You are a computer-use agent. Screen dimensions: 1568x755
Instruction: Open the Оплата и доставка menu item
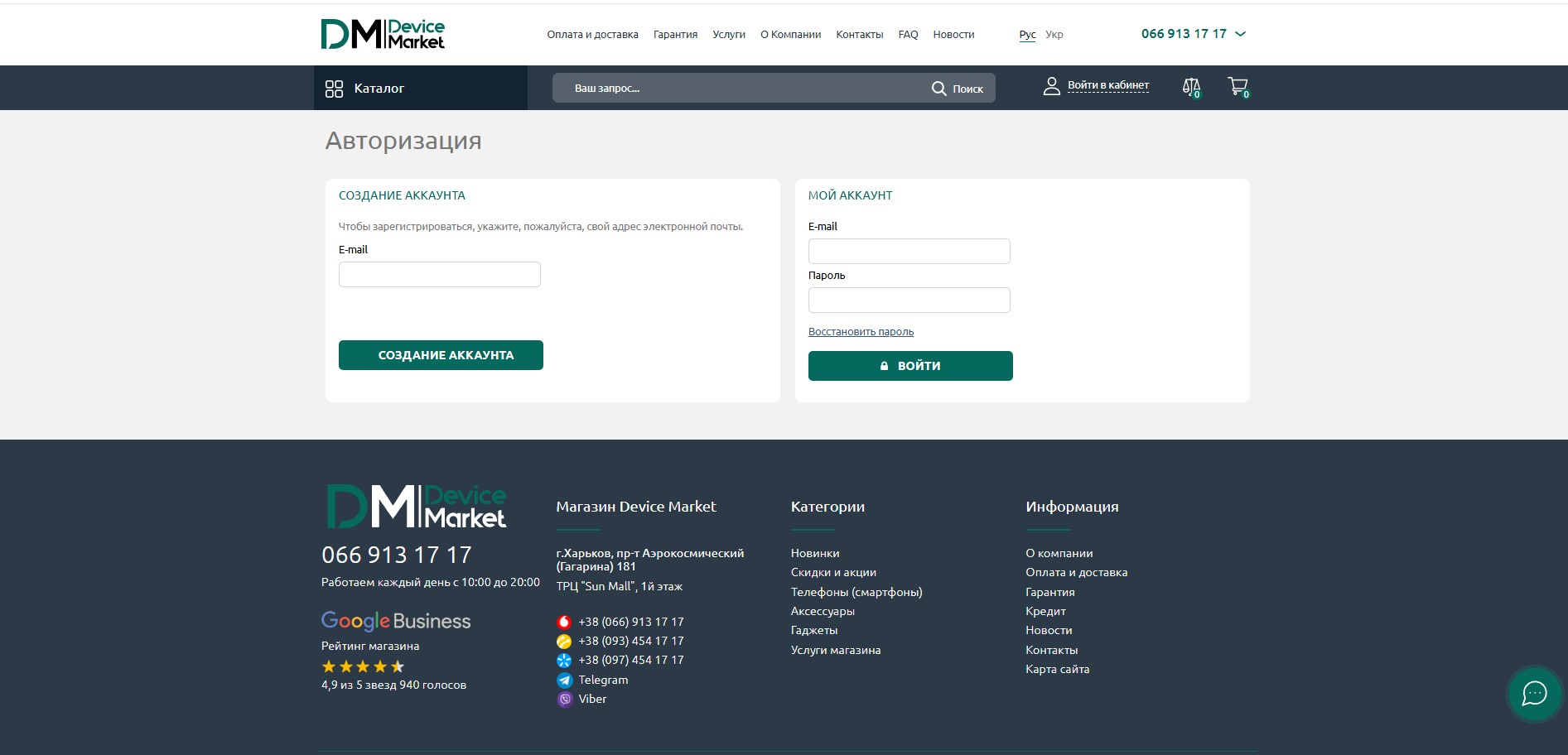point(592,35)
